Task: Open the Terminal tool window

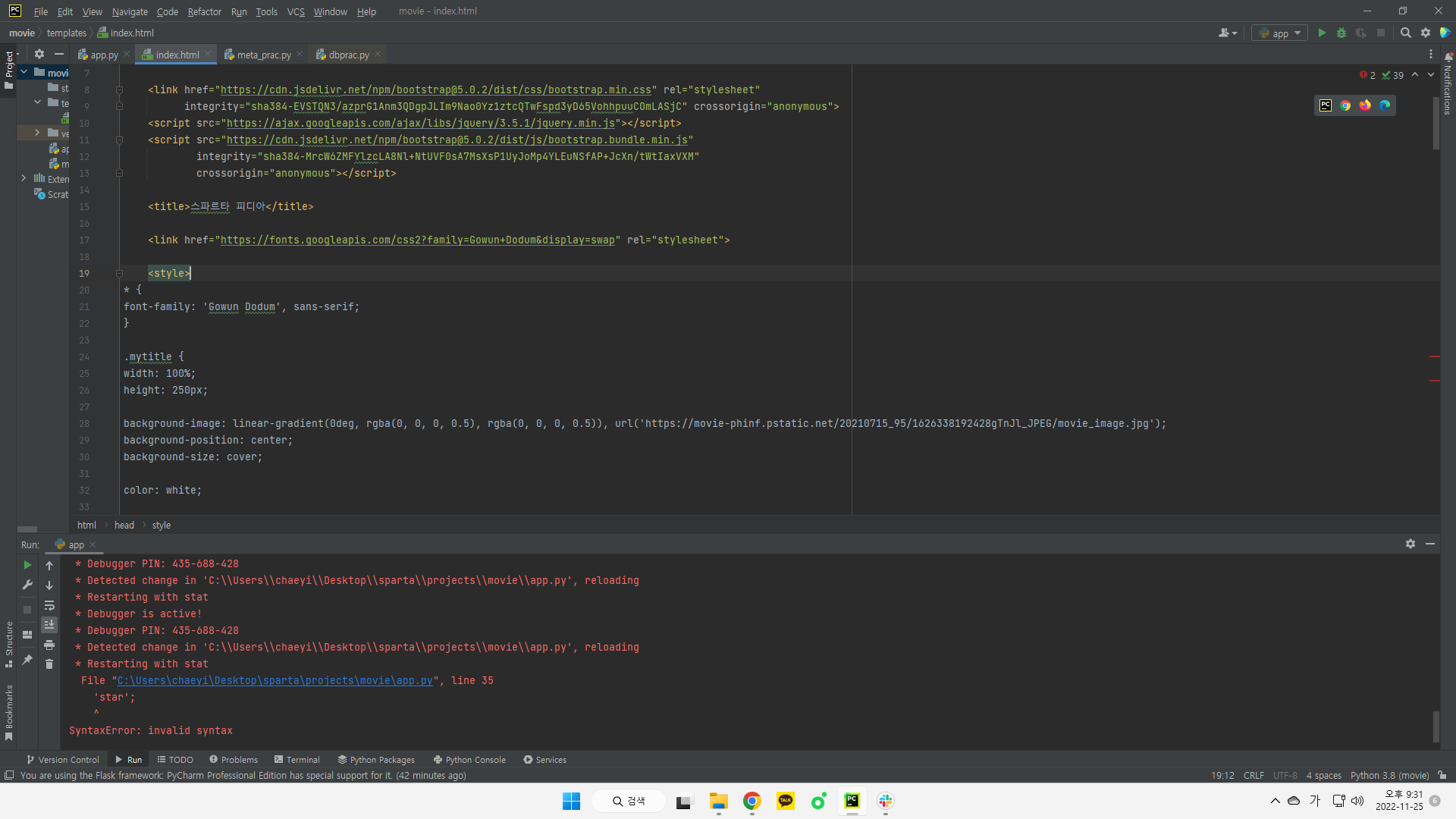Action: coord(297,760)
